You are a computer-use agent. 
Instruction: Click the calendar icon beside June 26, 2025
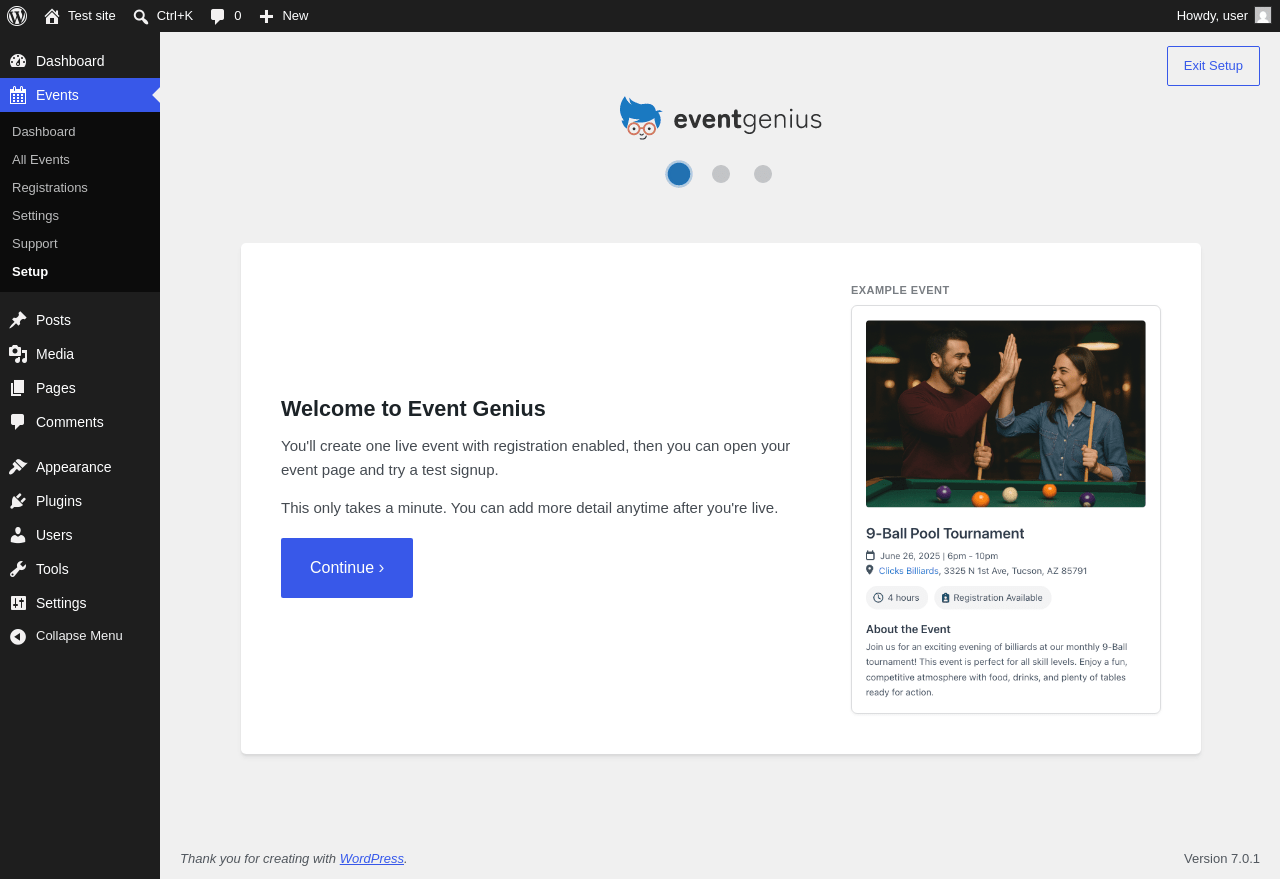870,555
